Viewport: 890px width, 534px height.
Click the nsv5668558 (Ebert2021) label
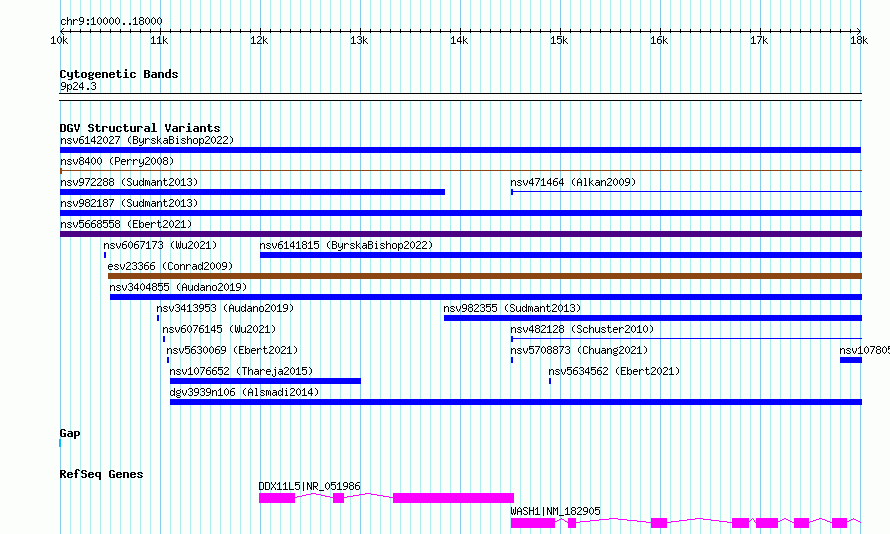(x=126, y=224)
